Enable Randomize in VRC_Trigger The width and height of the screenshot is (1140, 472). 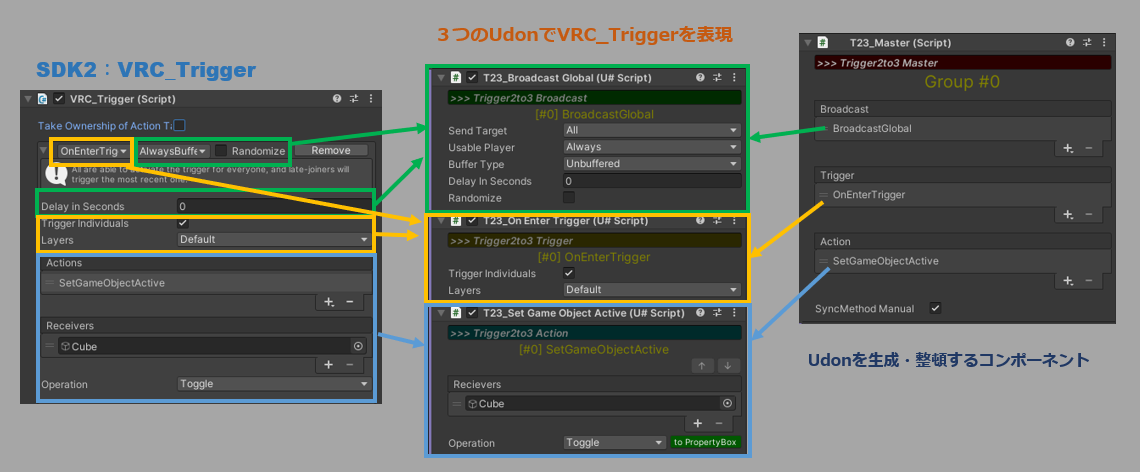click(221, 151)
